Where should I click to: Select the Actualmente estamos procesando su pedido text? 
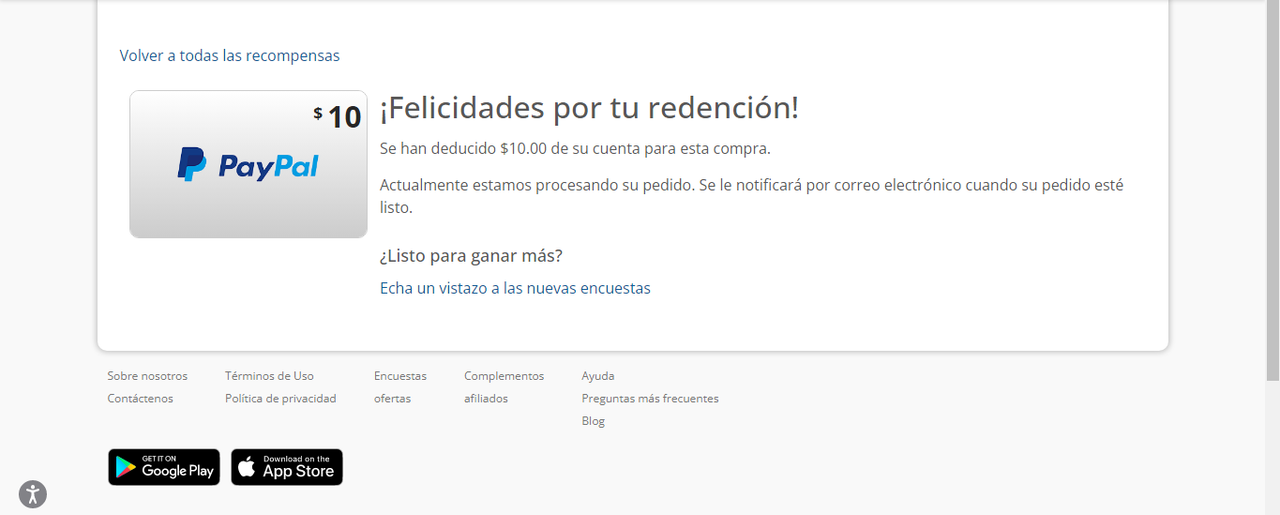pyautogui.click(x=752, y=197)
